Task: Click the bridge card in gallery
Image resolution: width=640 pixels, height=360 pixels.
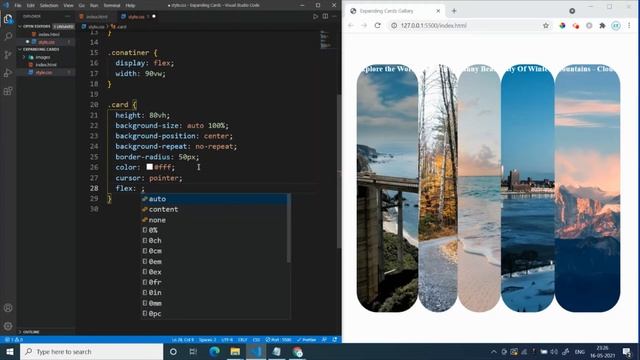Action: (x=387, y=188)
